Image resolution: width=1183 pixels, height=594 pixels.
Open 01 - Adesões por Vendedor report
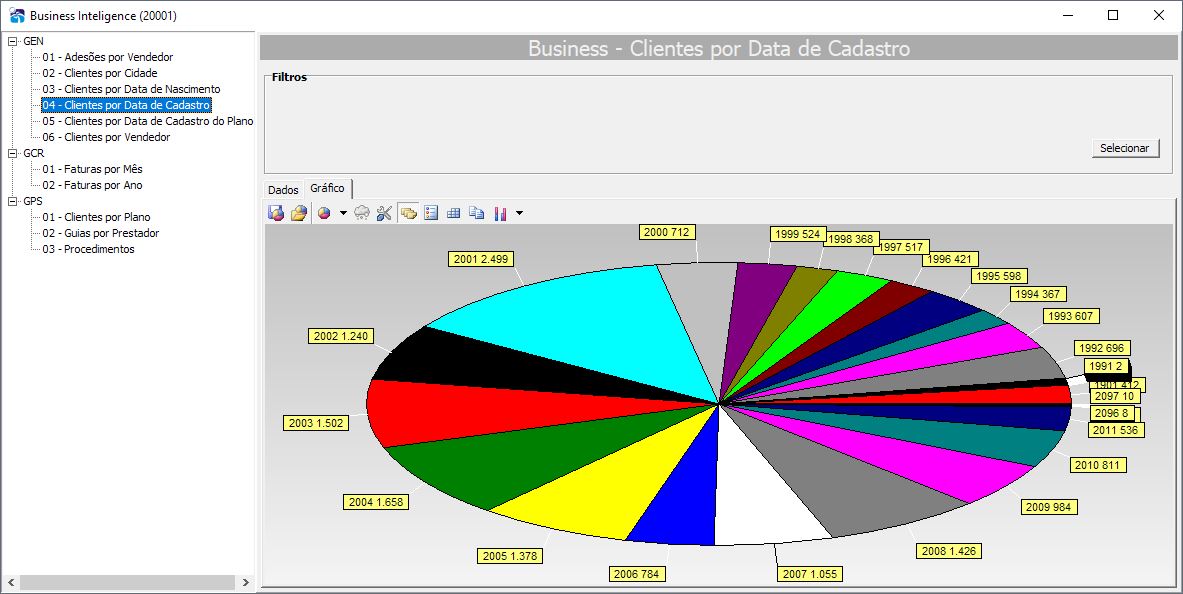[107, 57]
